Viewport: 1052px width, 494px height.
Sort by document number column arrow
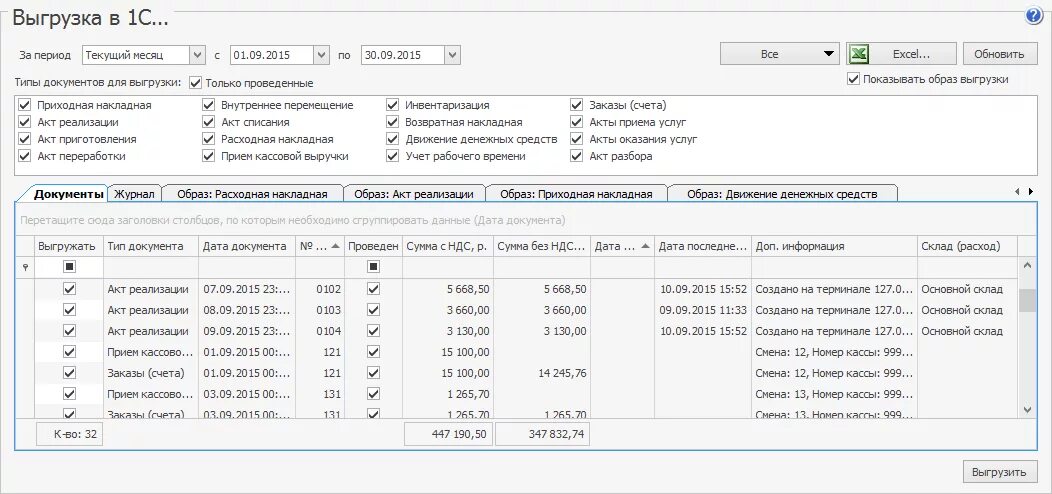[335, 246]
